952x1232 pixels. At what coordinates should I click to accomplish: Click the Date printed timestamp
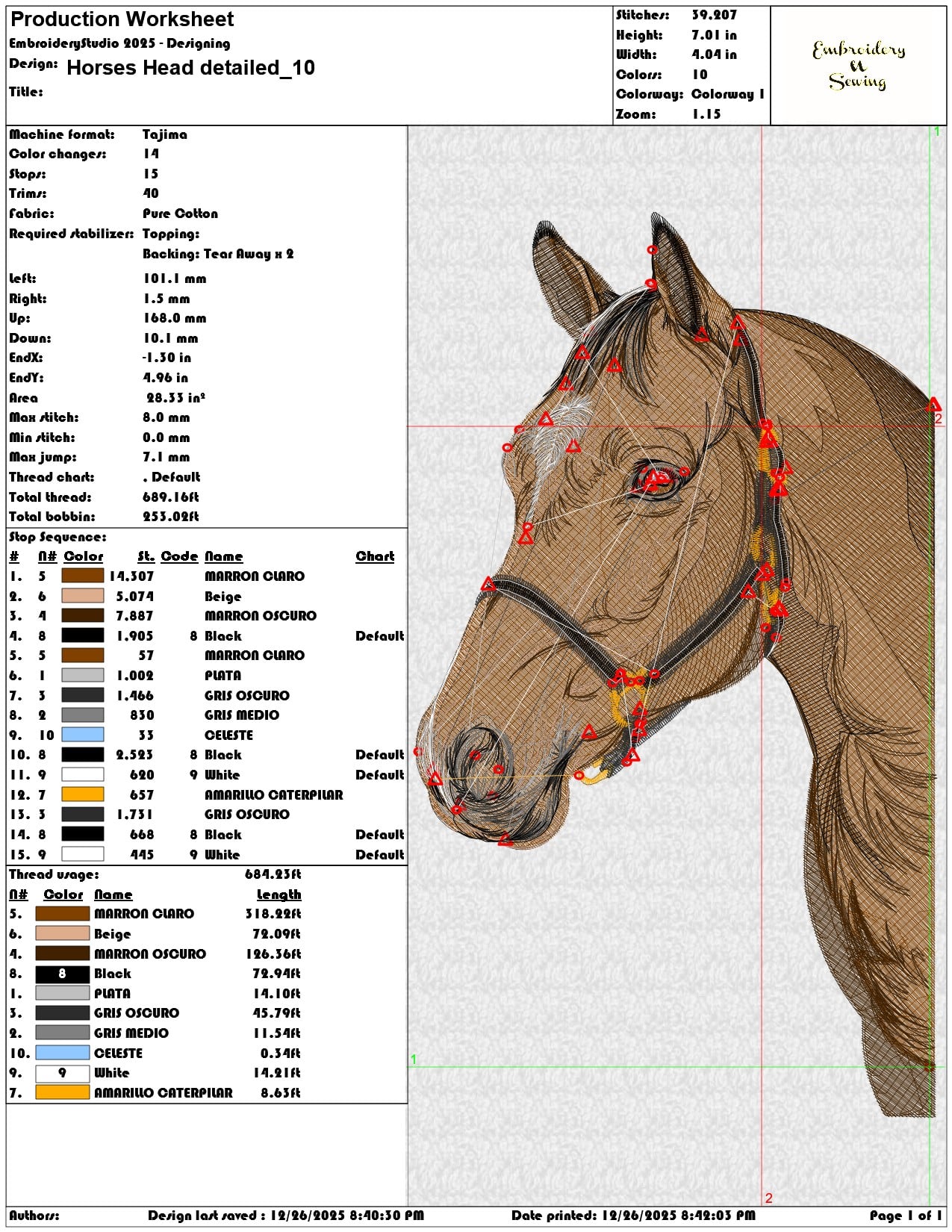coord(633,1216)
